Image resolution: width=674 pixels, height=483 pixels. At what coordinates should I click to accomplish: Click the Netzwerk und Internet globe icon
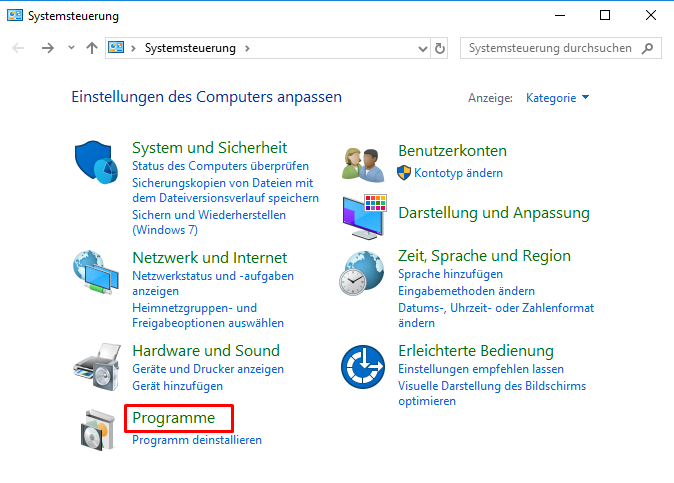[x=96, y=272]
